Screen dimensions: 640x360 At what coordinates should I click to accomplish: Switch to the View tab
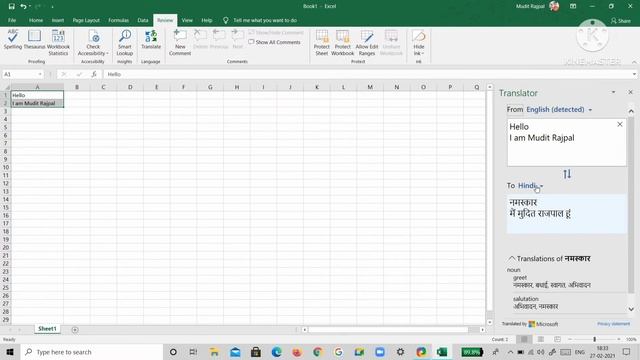(187, 20)
